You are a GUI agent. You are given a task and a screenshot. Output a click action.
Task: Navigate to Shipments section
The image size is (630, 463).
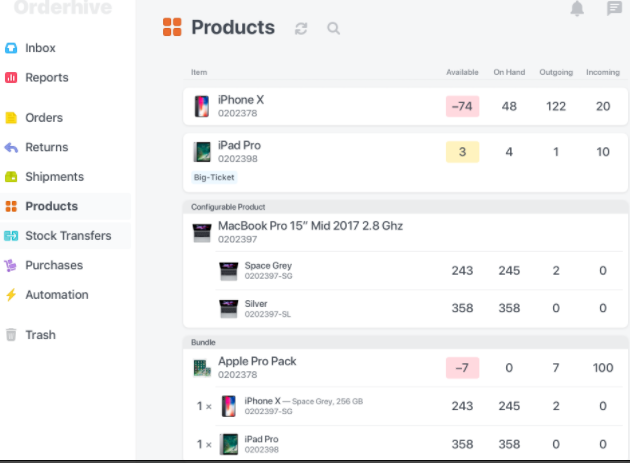coord(54,177)
